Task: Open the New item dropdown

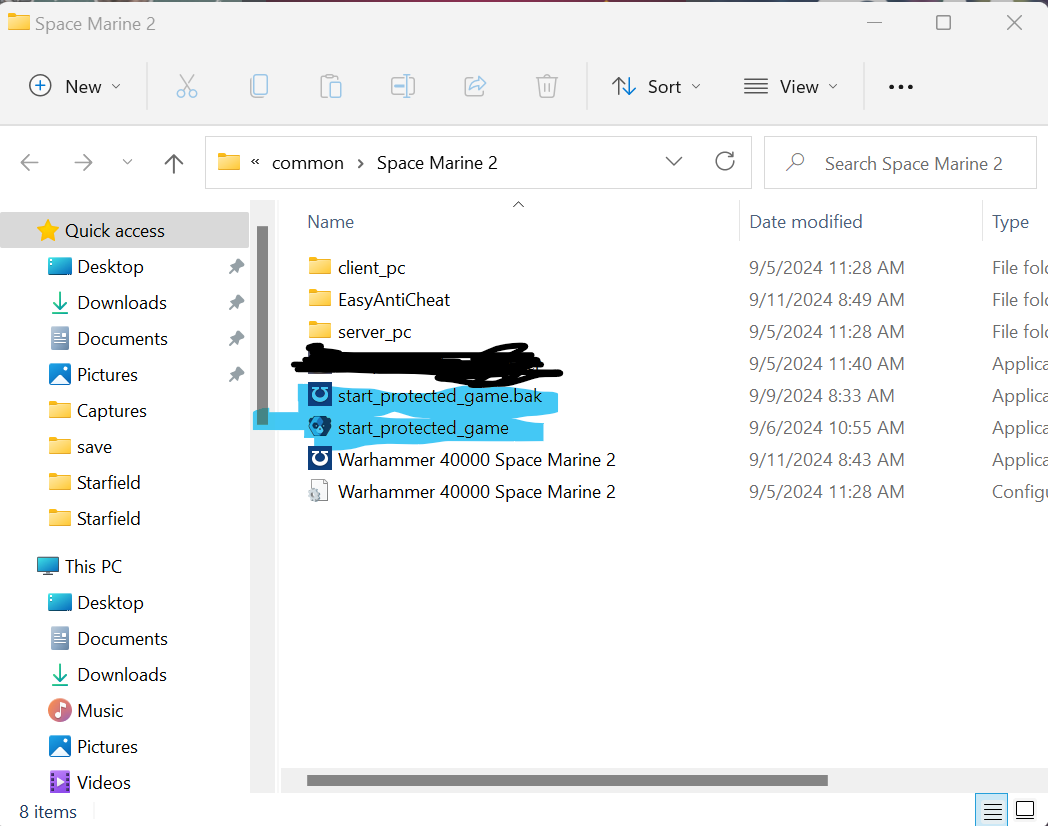Action: 76,87
